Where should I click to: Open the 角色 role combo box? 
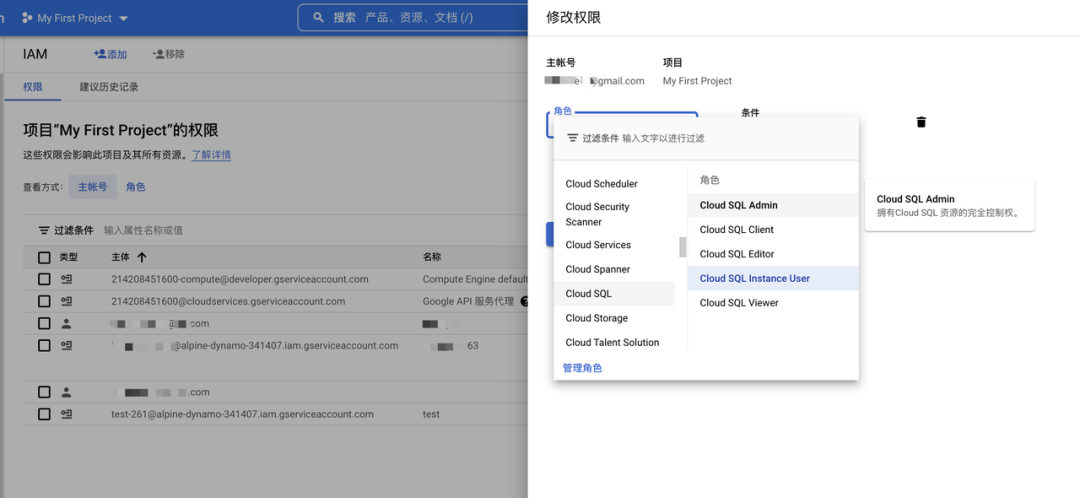[622, 124]
